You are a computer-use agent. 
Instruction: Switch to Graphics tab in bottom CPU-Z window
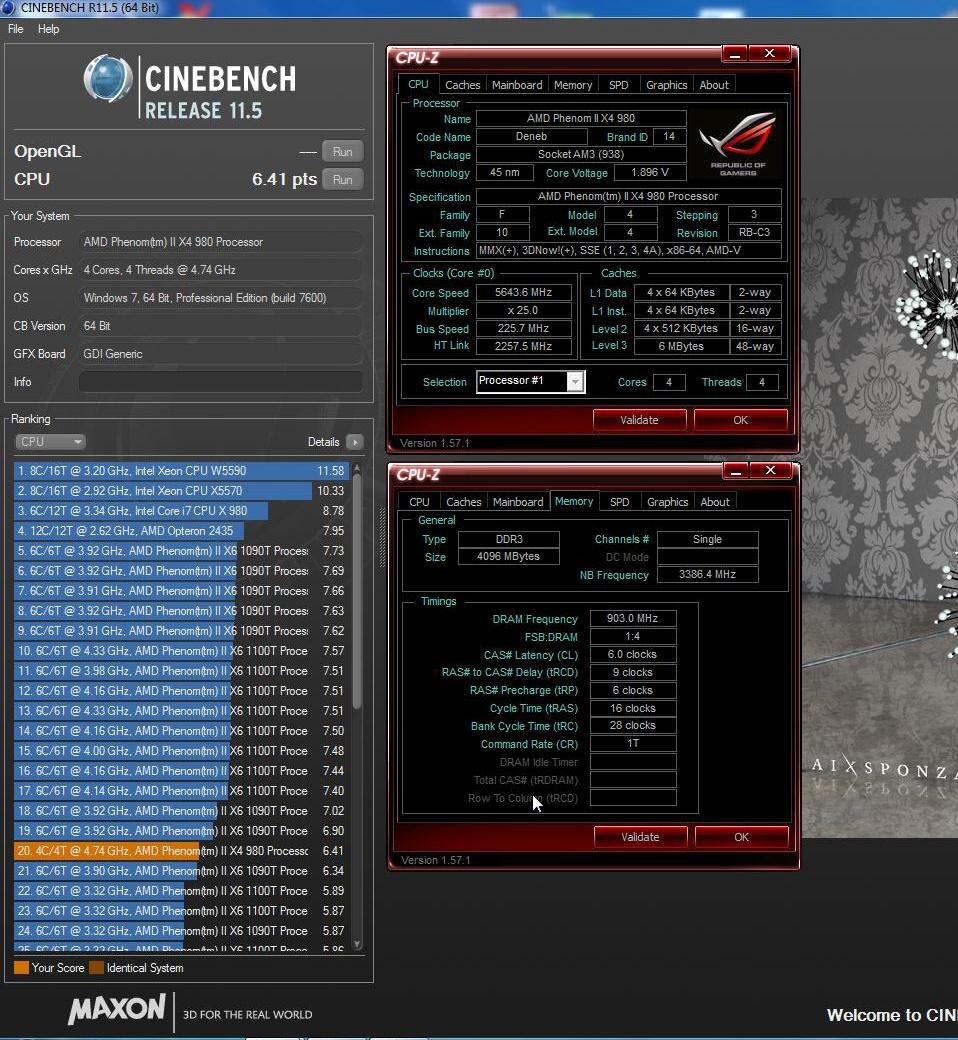coord(667,502)
